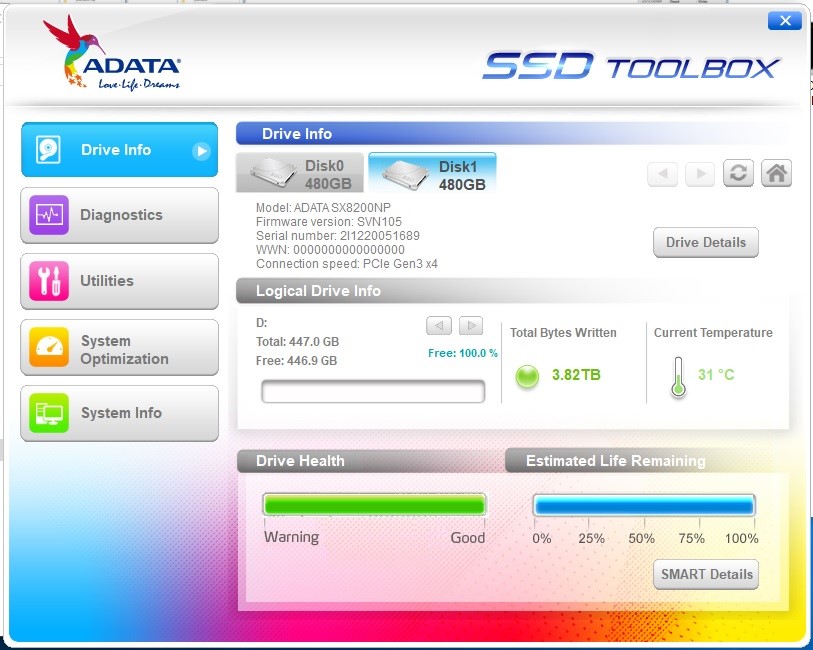Click the WWN: 0000000000000000 text
The image size is (813, 650).
pos(330,250)
